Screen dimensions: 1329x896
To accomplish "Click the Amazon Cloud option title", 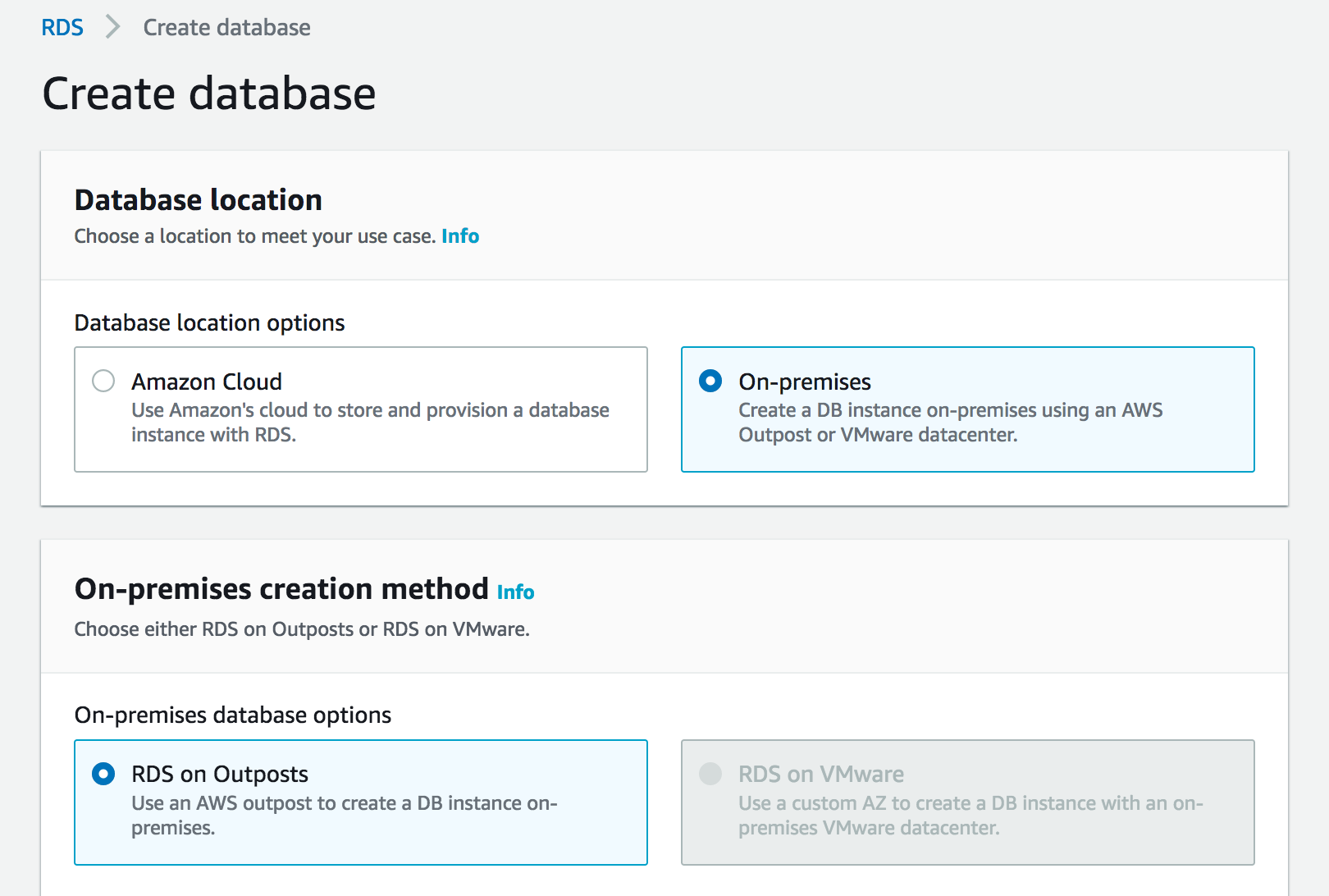I will coord(207,382).
